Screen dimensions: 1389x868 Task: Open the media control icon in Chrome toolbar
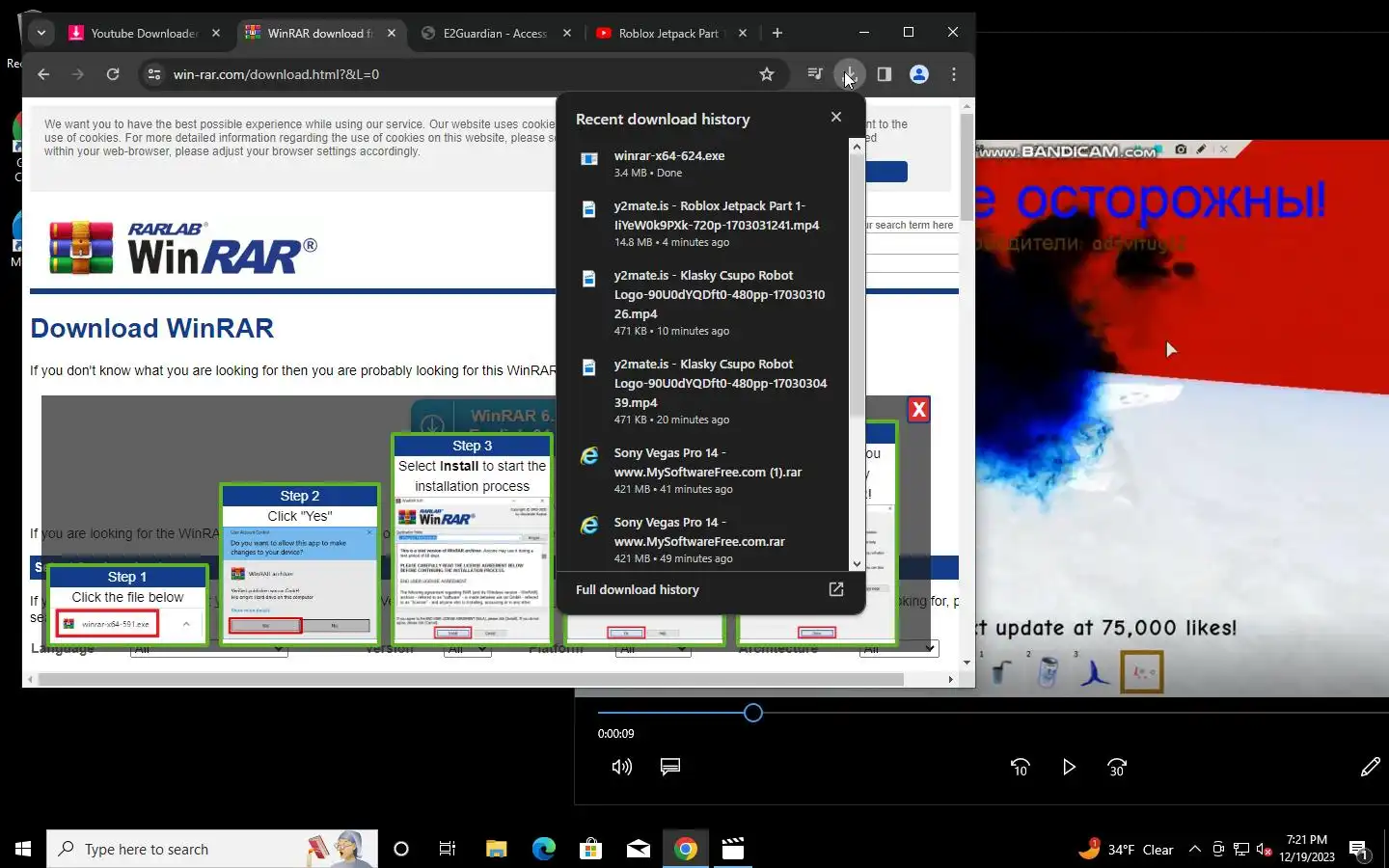point(815,74)
